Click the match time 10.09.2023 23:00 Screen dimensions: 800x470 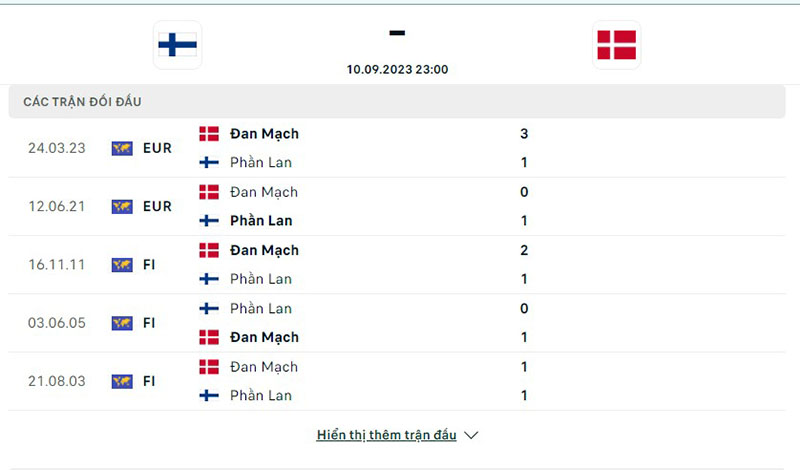pyautogui.click(x=397, y=70)
